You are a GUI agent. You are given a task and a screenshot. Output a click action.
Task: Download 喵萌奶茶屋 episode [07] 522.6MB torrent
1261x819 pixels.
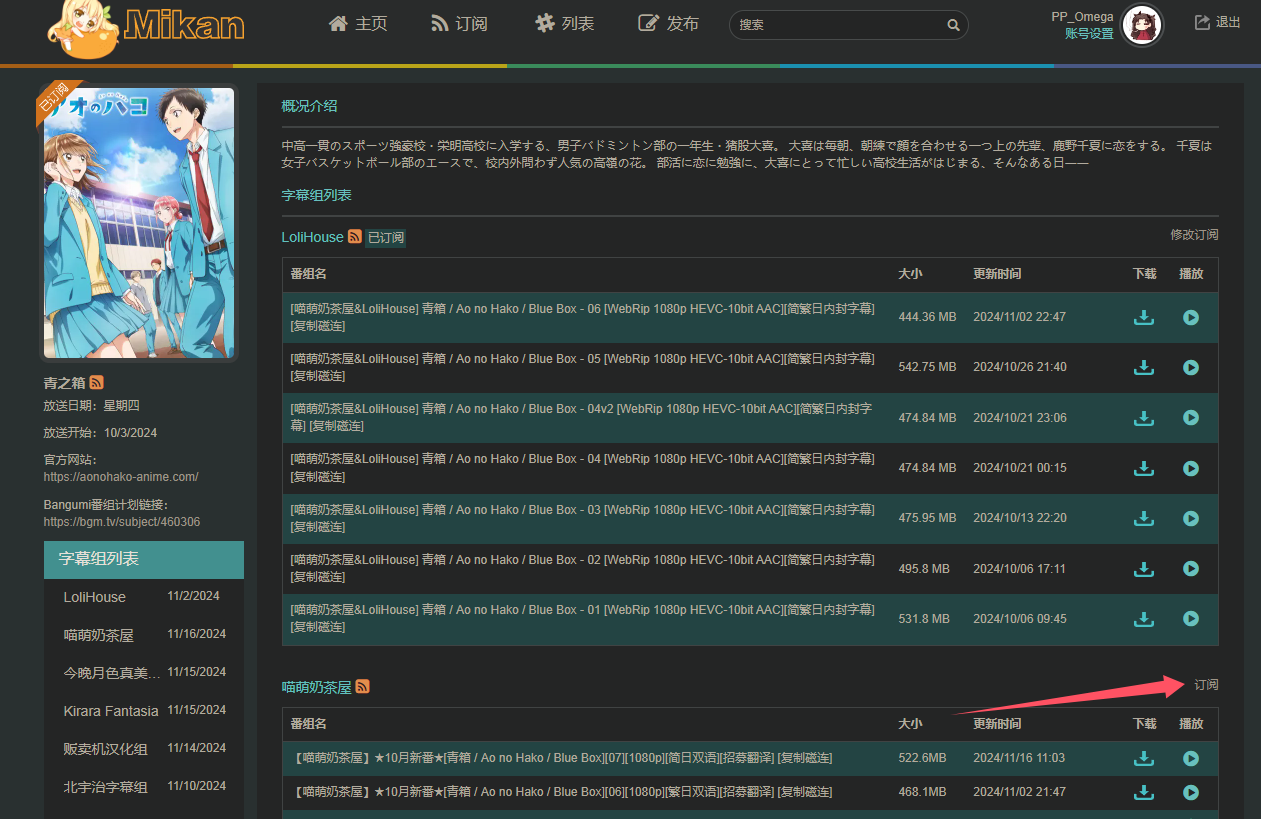(1144, 758)
